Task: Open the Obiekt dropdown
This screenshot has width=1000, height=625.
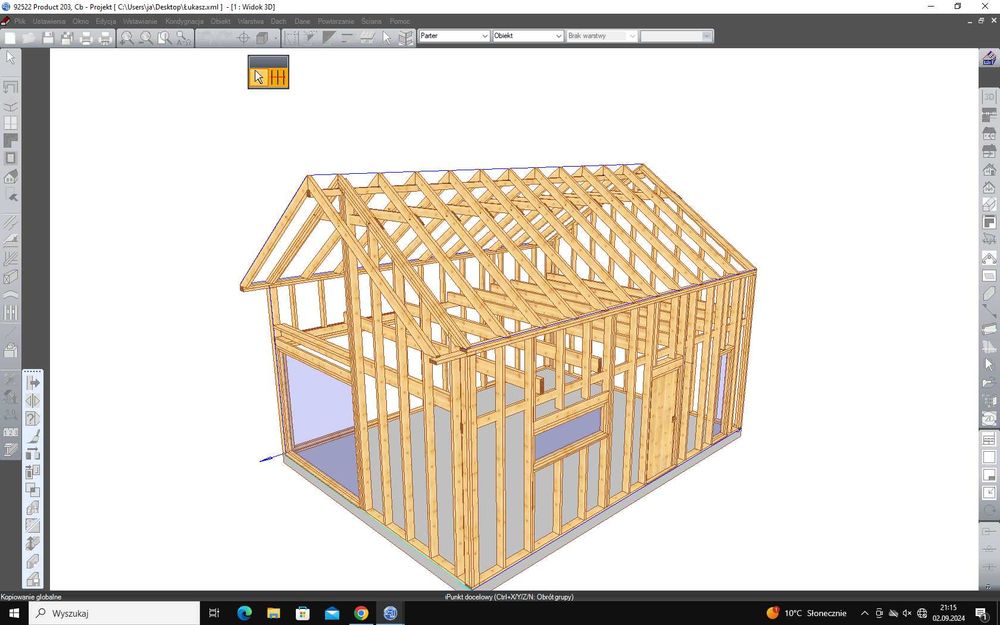Action: tap(528, 36)
